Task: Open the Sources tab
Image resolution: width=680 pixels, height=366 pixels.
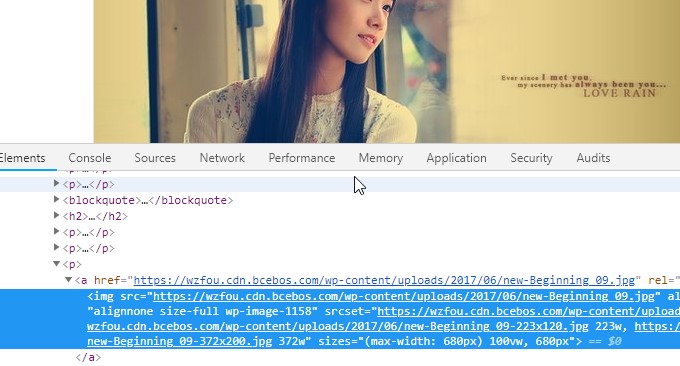Action: click(155, 158)
